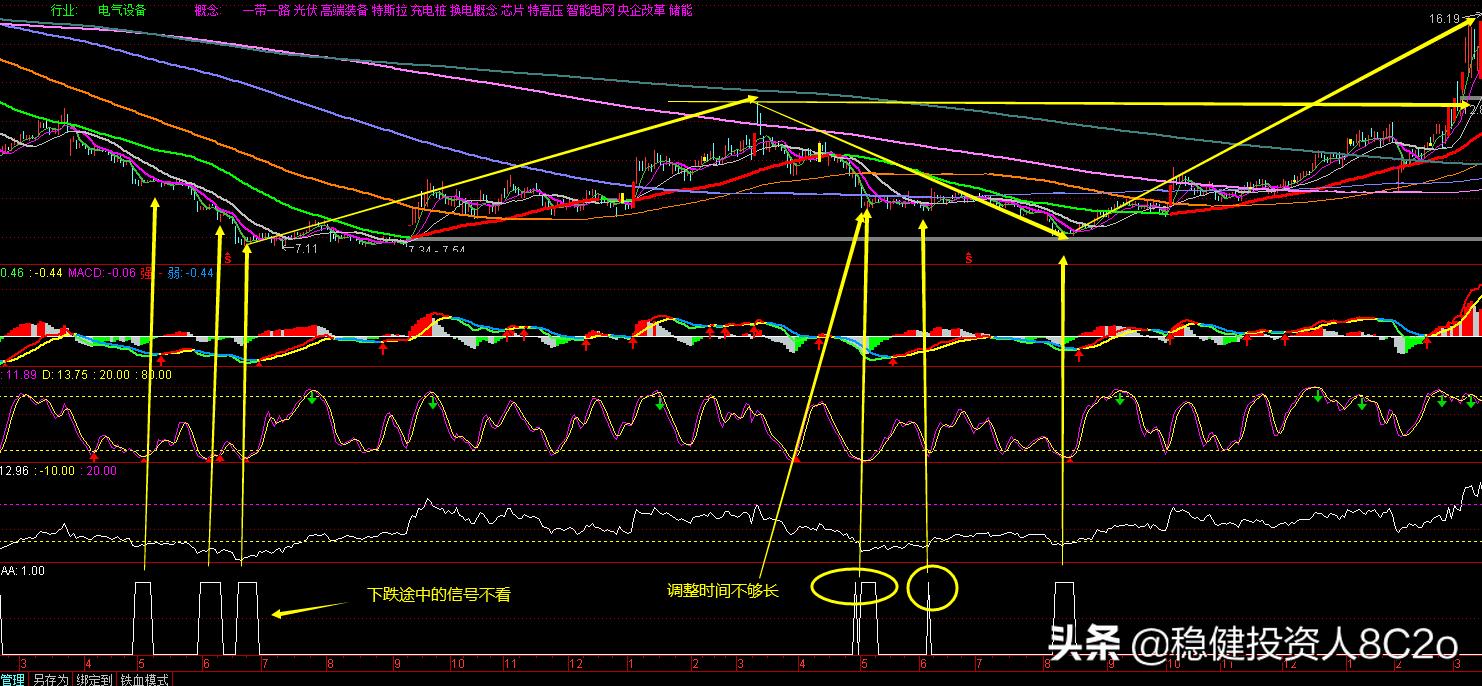Select the 绑定到 tab
Image resolution: width=1482 pixels, height=686 pixels.
point(94,680)
